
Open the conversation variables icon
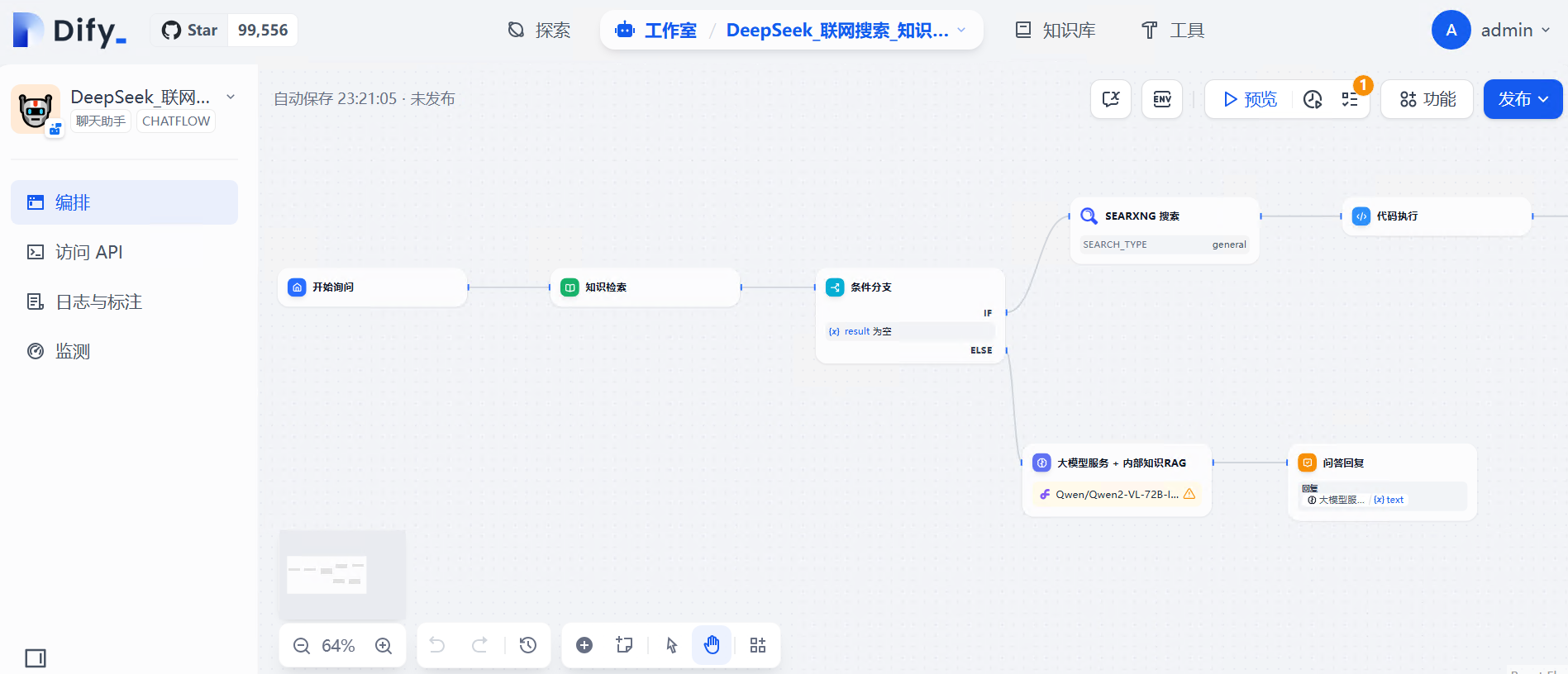[x=1111, y=99]
